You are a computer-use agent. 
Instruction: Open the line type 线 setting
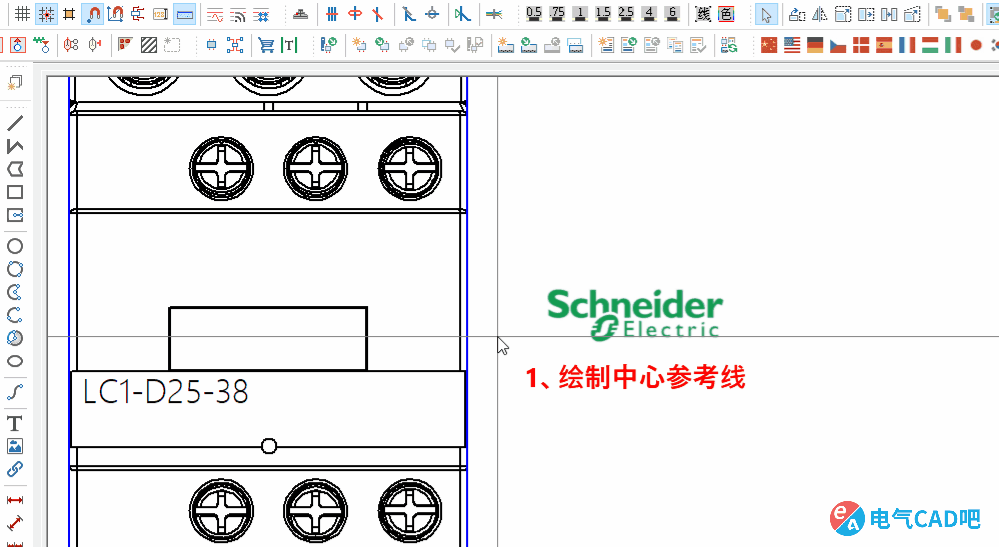tap(703, 14)
